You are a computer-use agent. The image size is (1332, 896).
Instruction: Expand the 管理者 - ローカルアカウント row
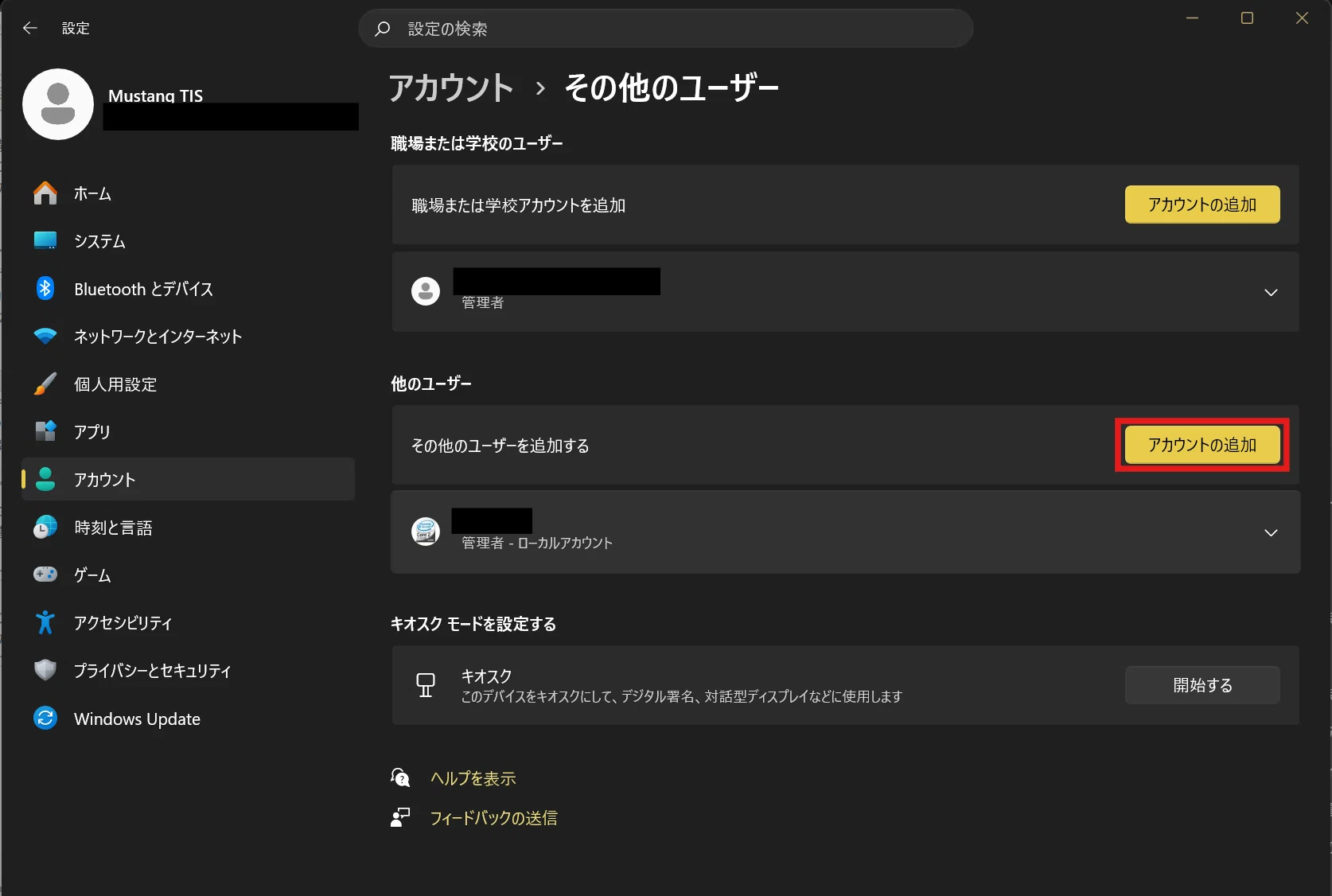(1271, 532)
